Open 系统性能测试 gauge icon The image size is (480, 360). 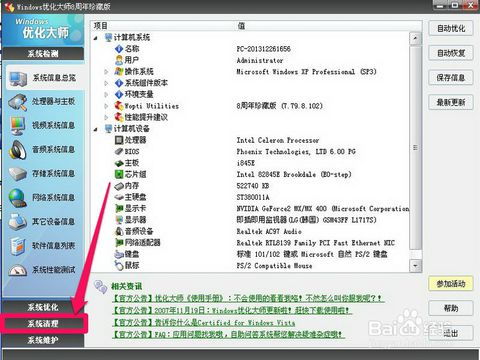click(17, 270)
